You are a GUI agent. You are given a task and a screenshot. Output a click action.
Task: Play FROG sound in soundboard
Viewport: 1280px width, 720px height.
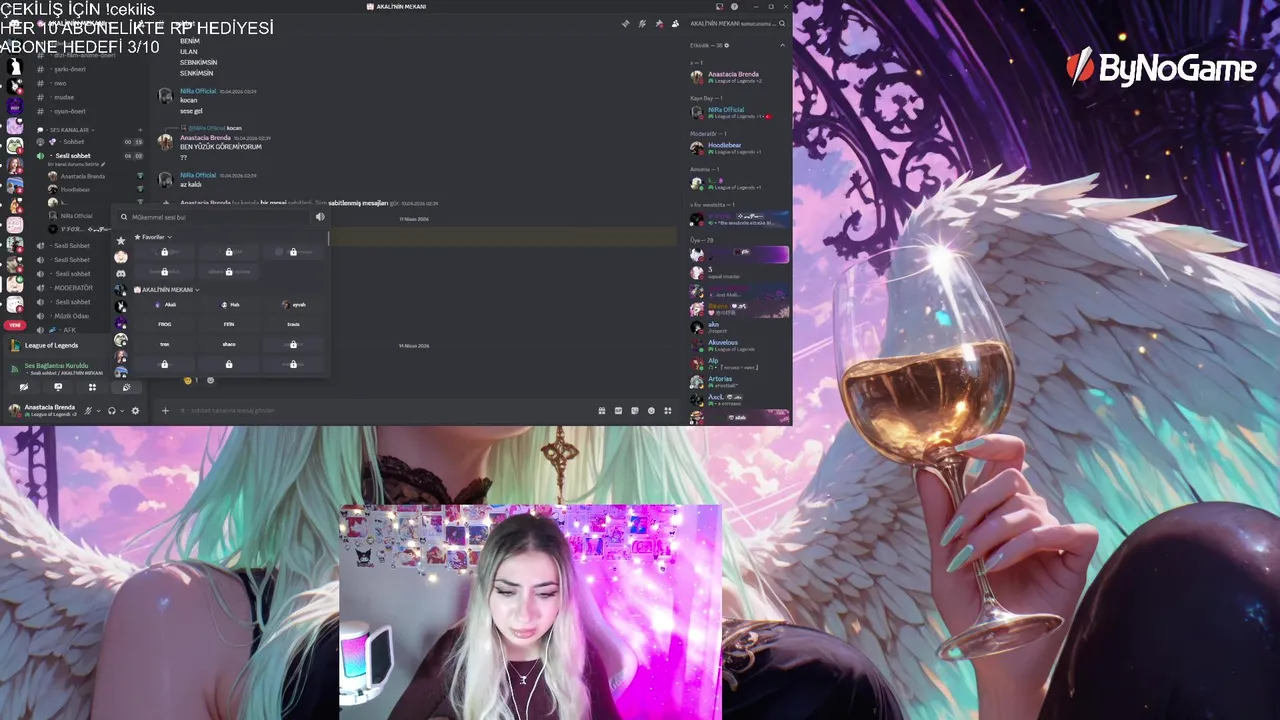pyautogui.click(x=165, y=324)
